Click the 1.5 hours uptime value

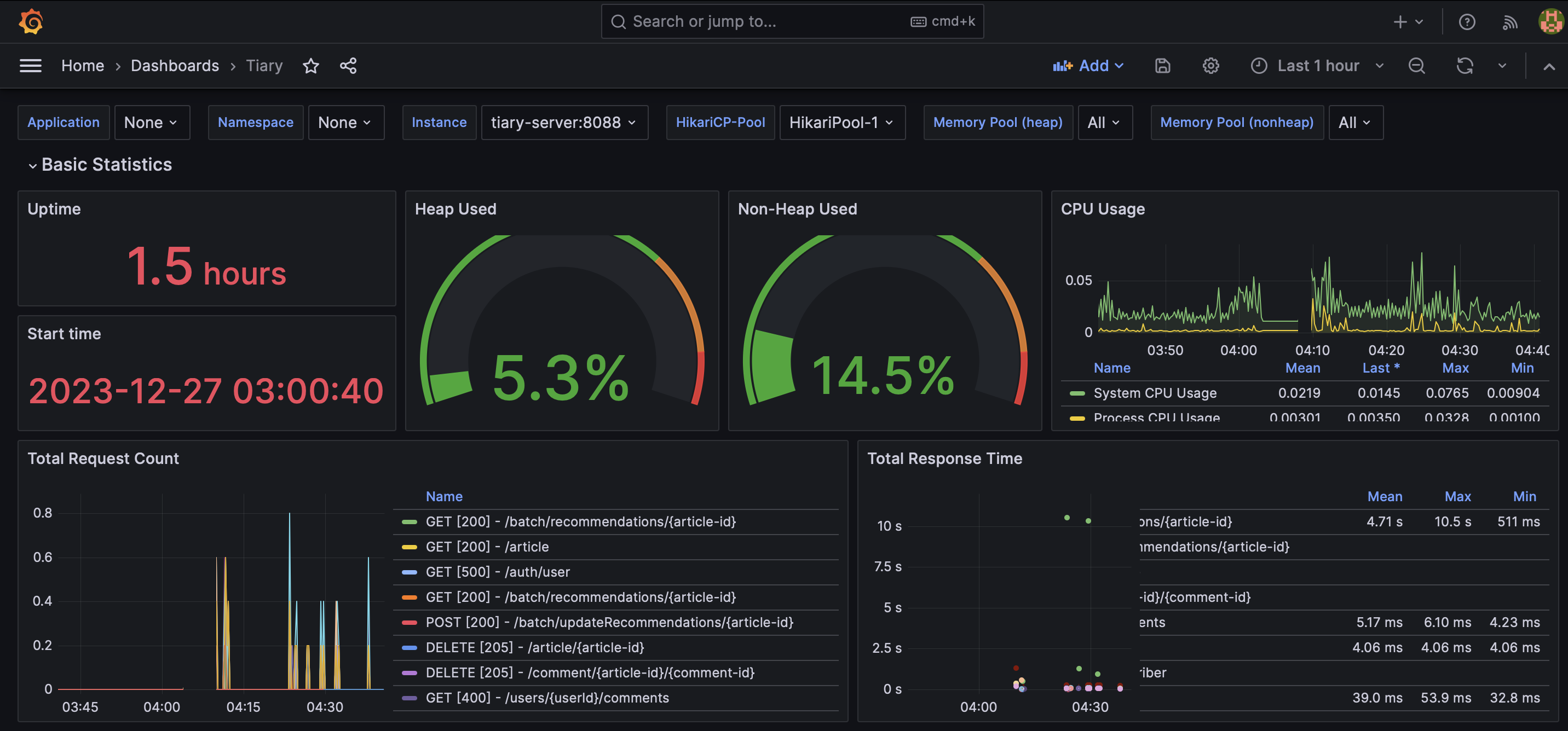(x=206, y=266)
